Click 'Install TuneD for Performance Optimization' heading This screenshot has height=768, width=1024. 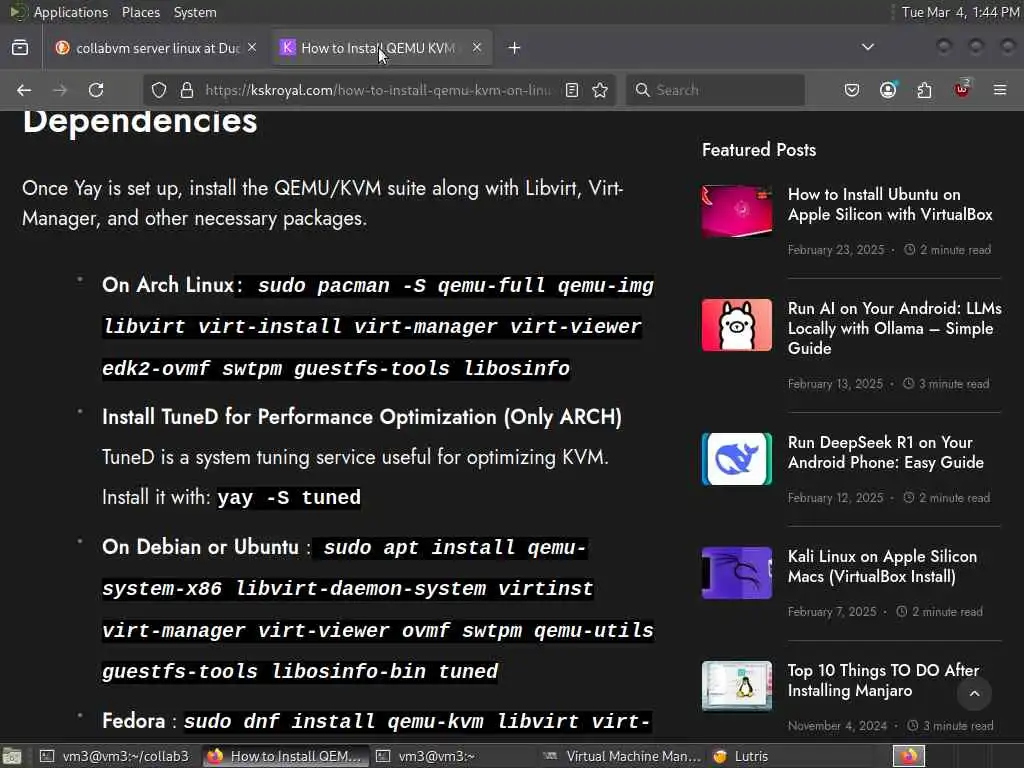[x=362, y=417]
